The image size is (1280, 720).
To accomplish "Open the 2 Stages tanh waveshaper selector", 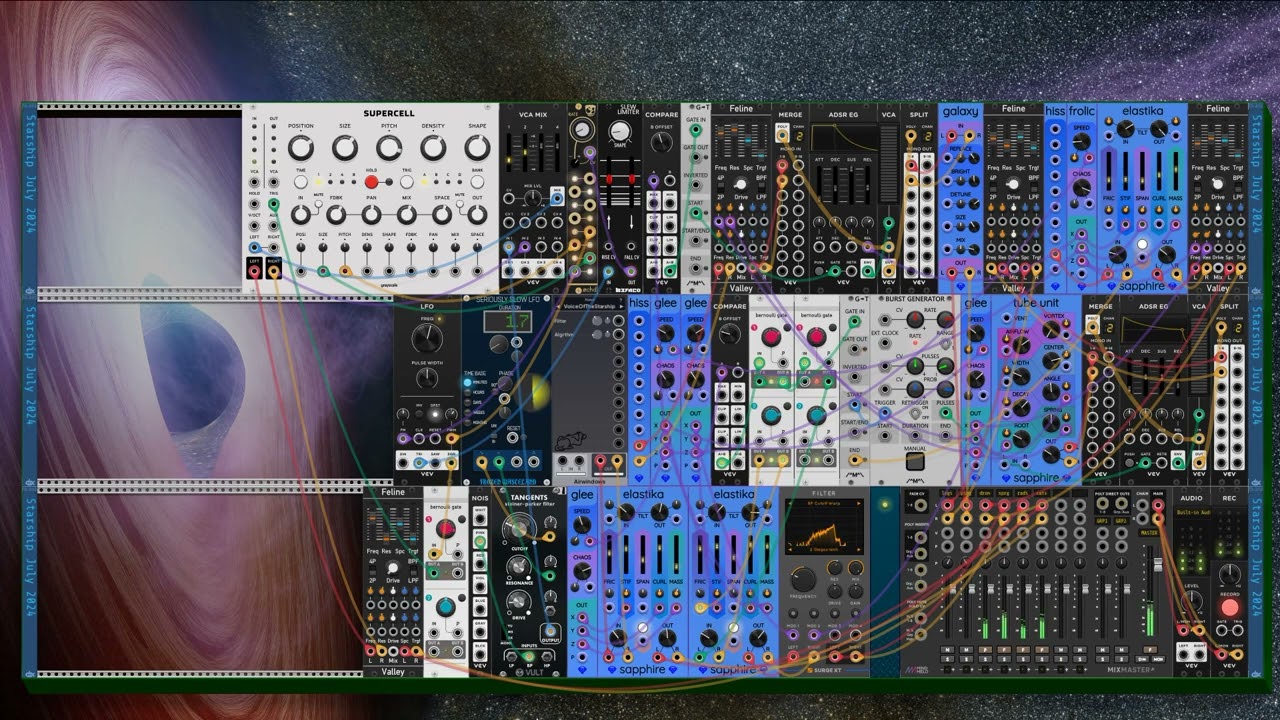I will pos(824,549).
